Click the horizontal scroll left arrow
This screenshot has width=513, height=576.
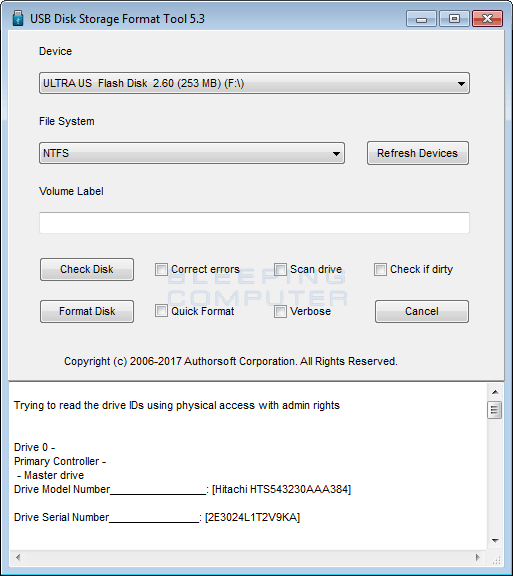18,558
